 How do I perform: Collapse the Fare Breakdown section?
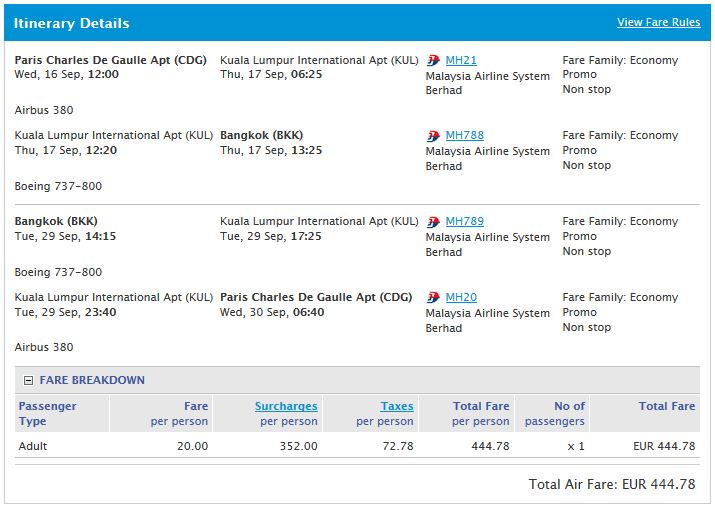[28, 380]
